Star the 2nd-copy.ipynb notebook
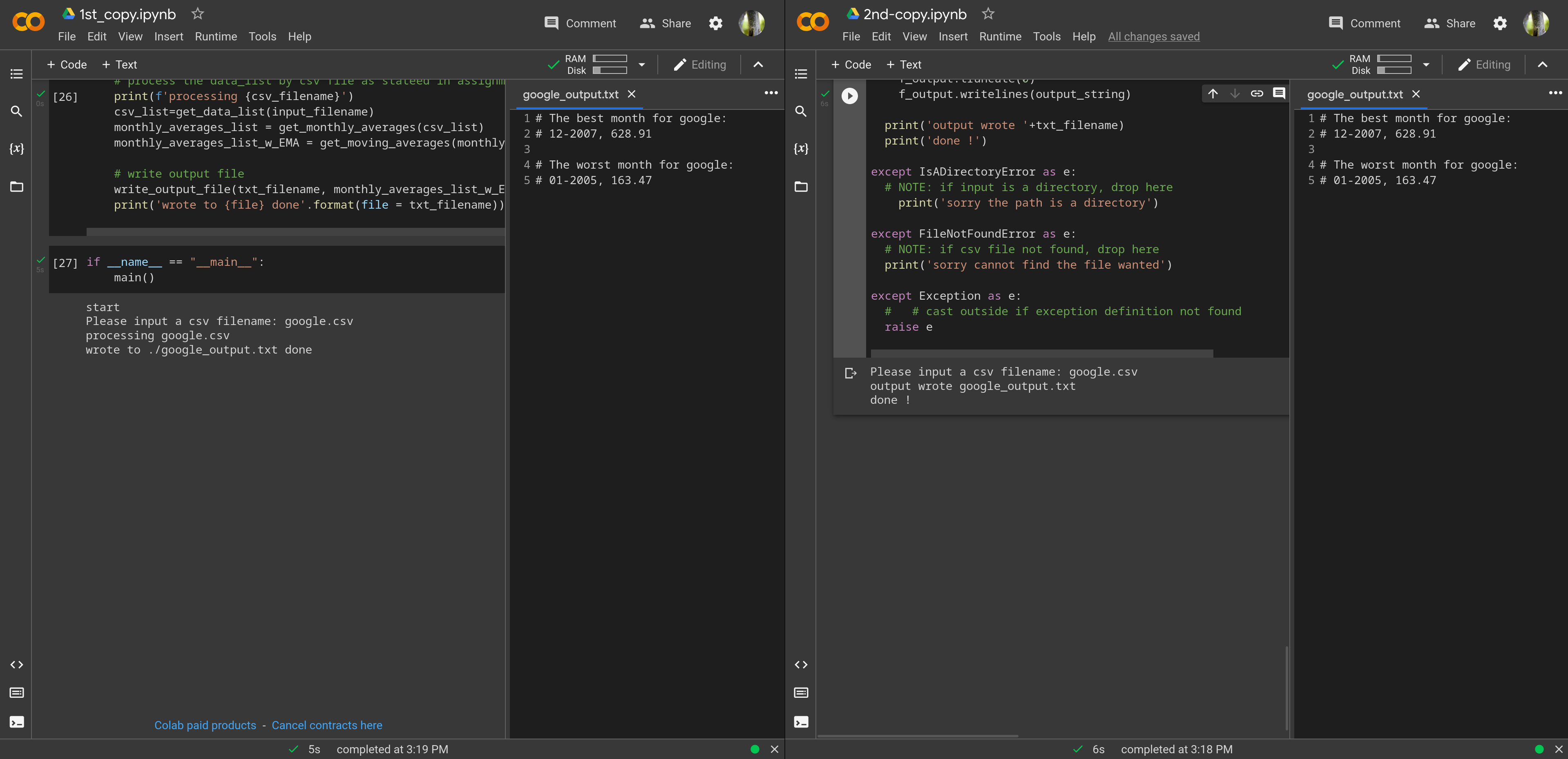The image size is (1568, 759). (x=988, y=13)
